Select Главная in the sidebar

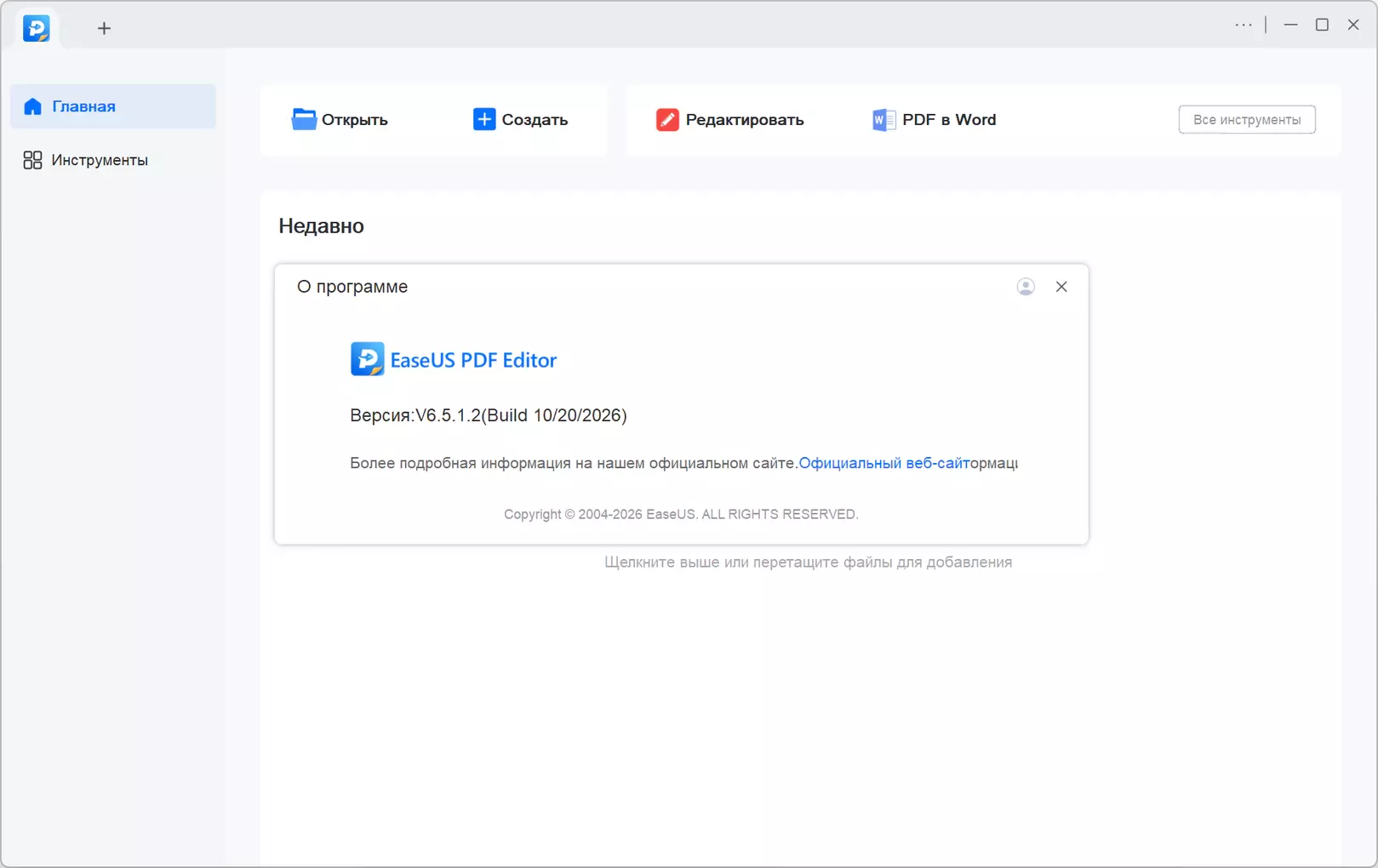coord(113,106)
